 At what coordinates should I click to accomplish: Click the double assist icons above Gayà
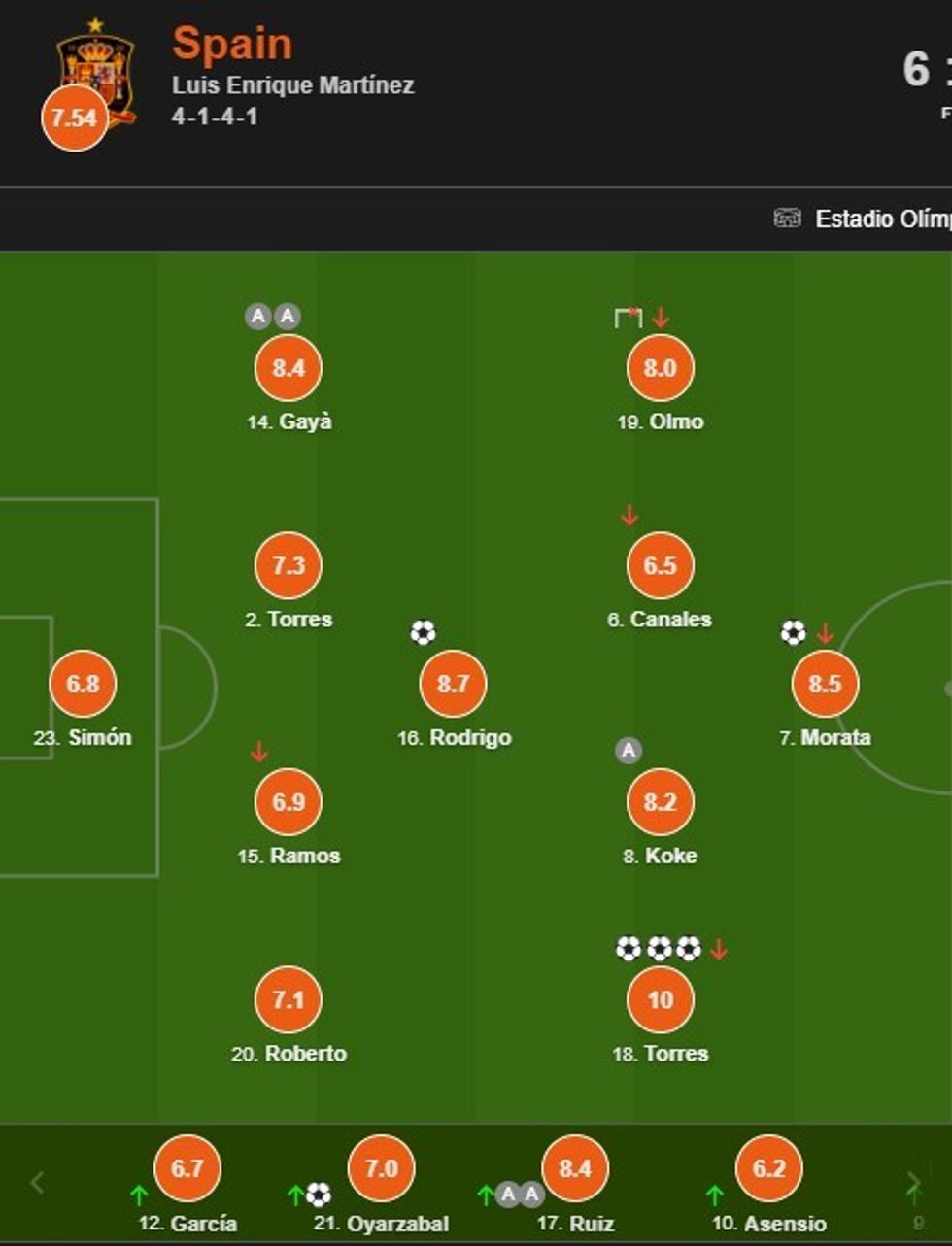pyautogui.click(x=272, y=316)
